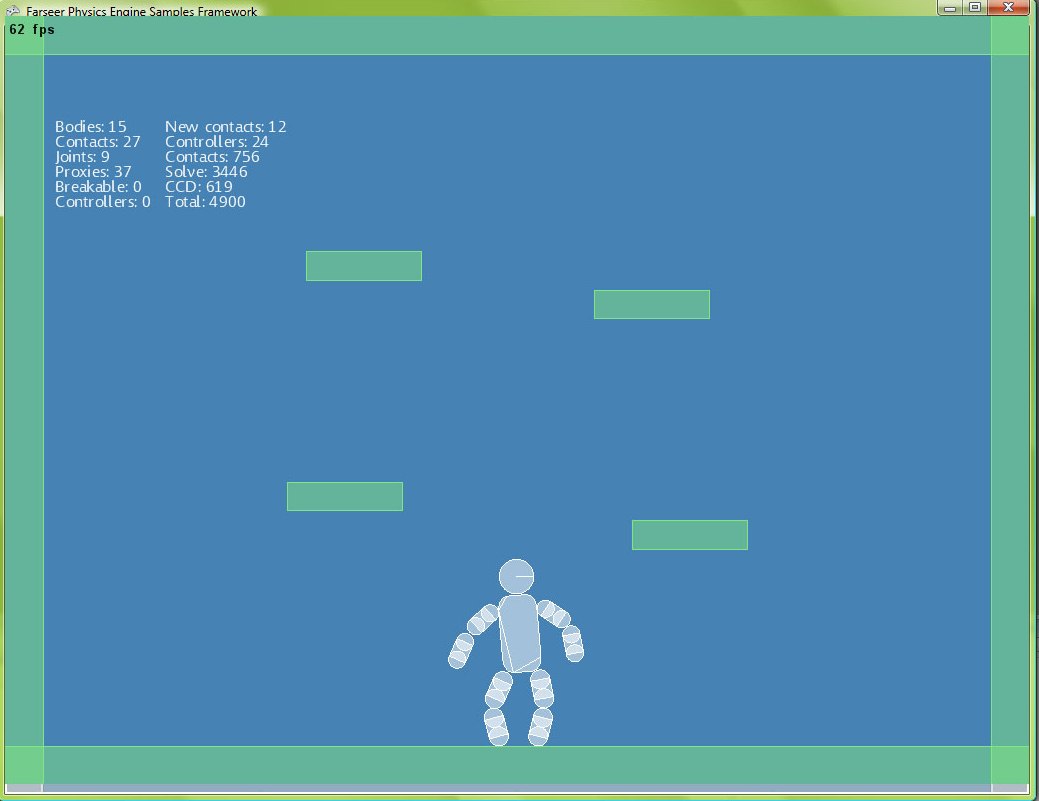Select the second-highest floating green platform
Image resolution: width=1039 pixels, height=801 pixels.
(x=651, y=305)
